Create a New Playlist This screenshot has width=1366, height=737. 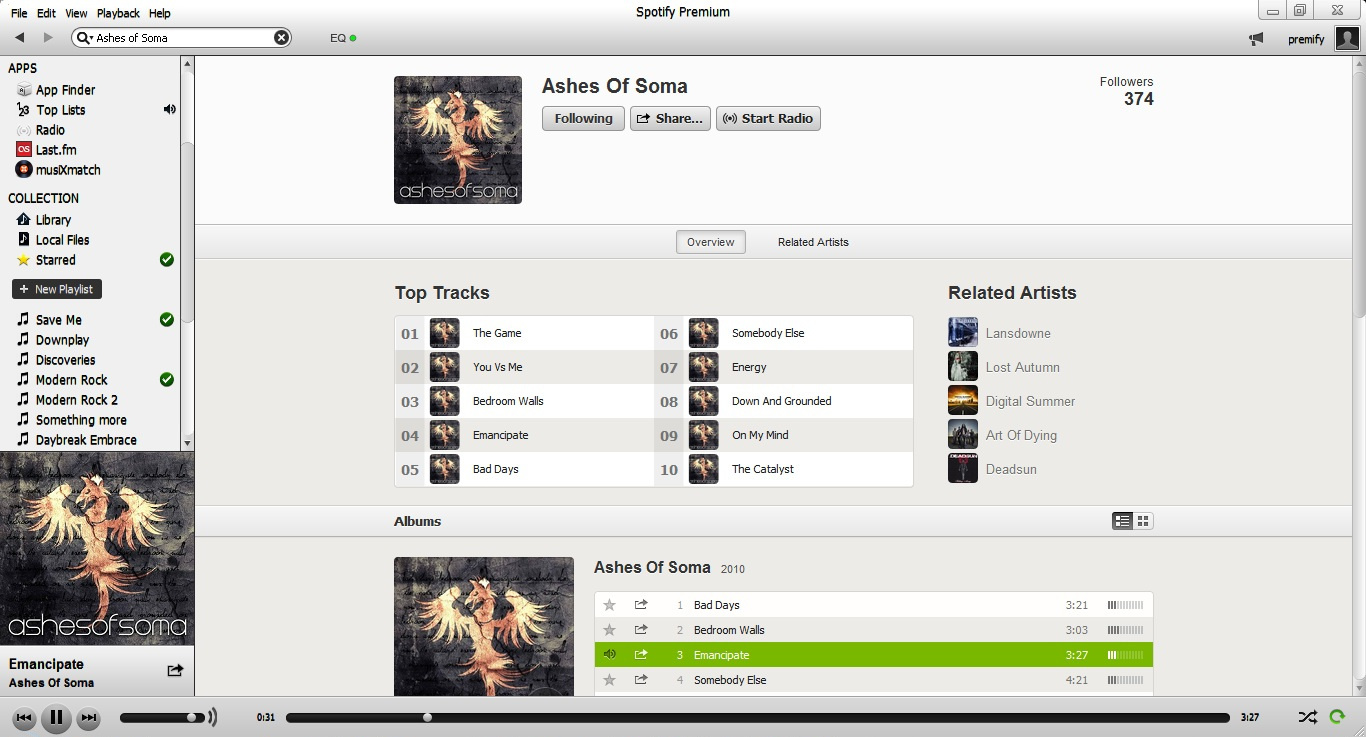click(x=57, y=289)
